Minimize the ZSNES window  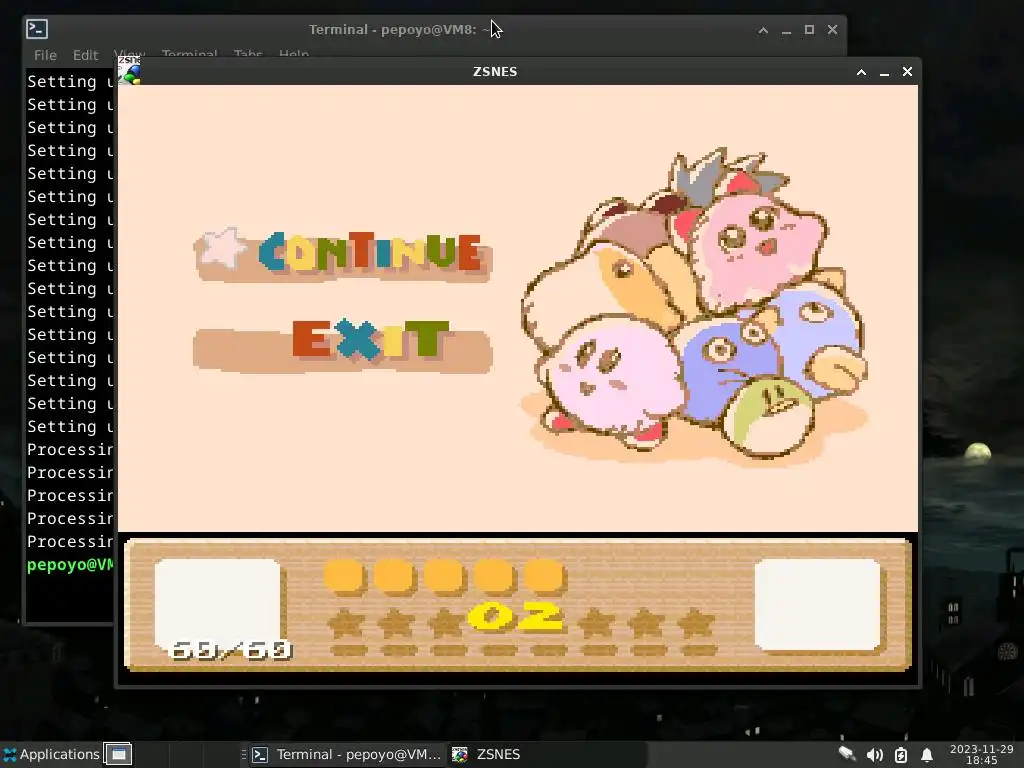(x=884, y=72)
